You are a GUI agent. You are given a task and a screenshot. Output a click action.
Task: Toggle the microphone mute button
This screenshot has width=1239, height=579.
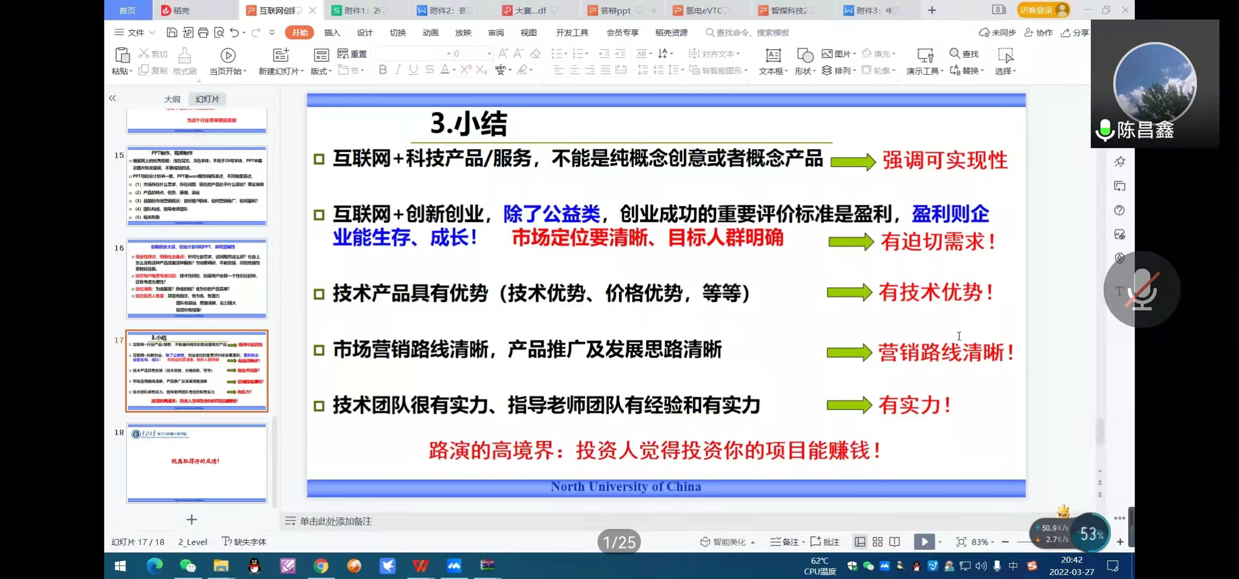click(1141, 290)
